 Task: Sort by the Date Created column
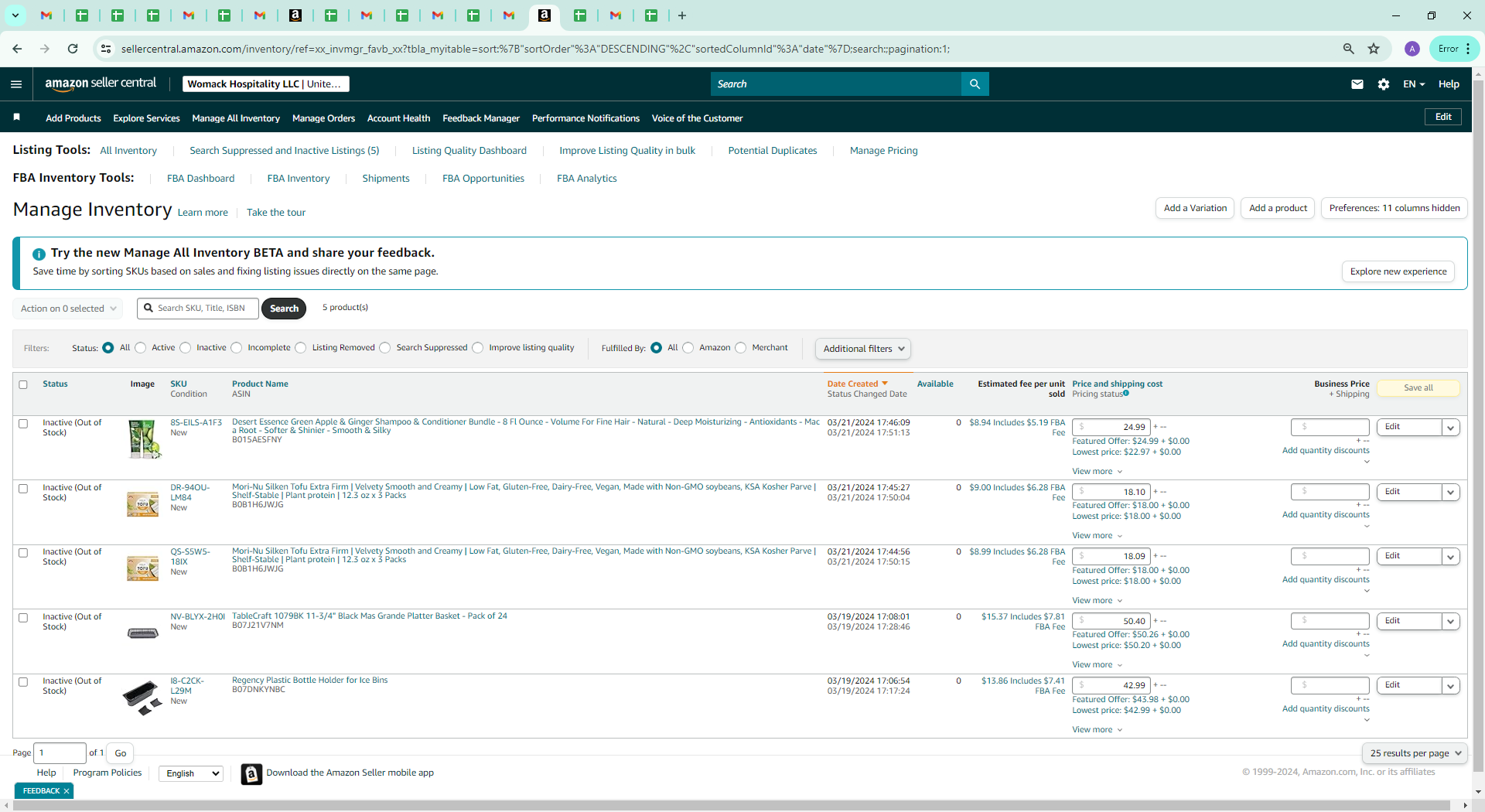(x=857, y=384)
